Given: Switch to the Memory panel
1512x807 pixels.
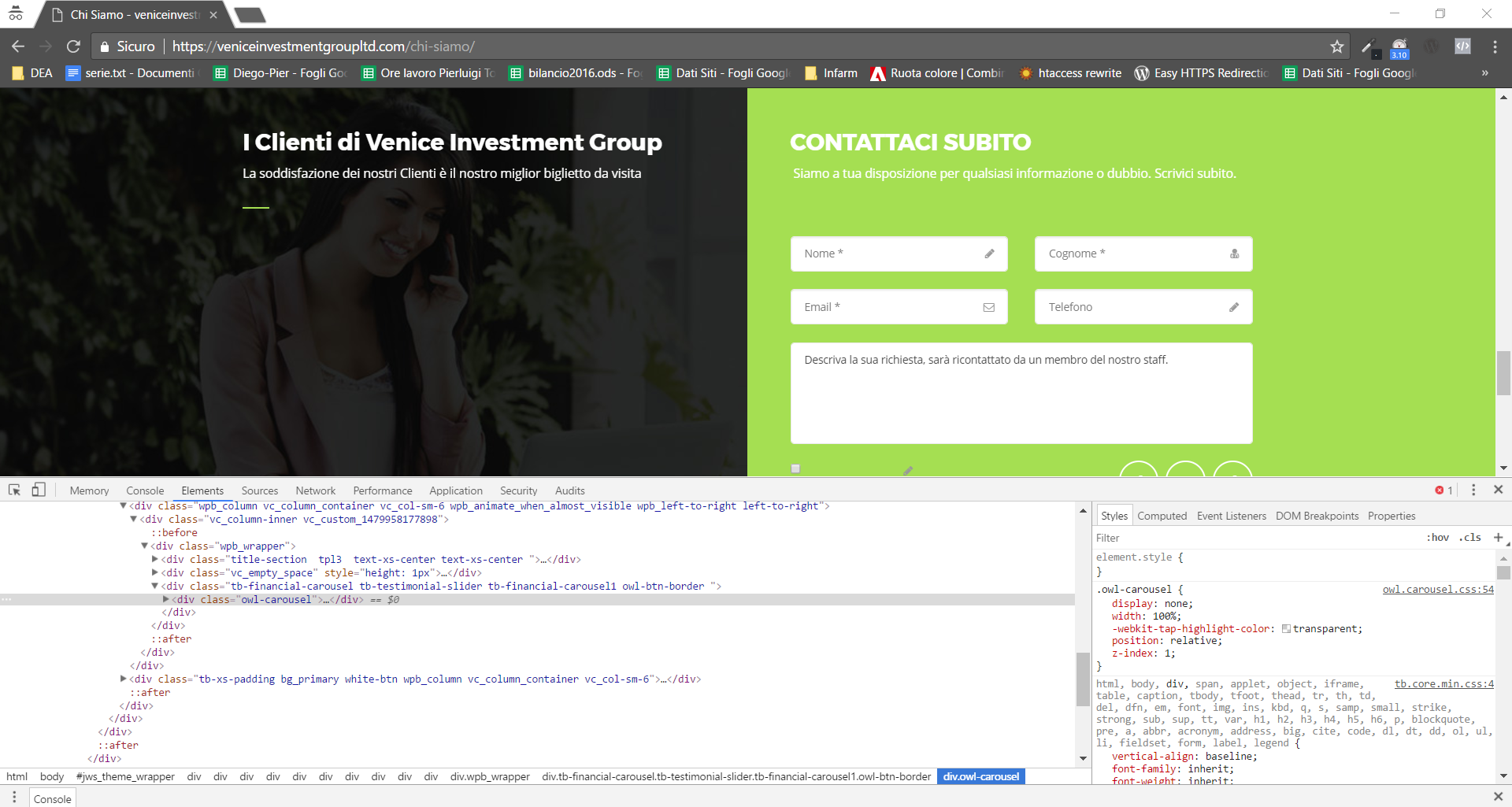Looking at the screenshot, I should pos(89,490).
